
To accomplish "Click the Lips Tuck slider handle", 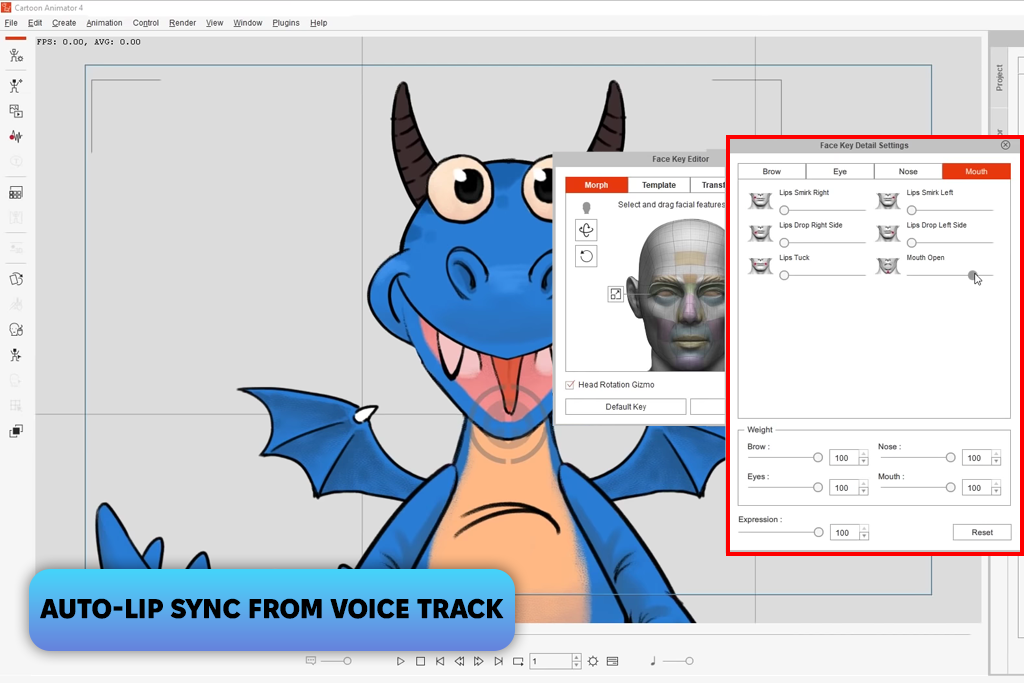I will (784, 276).
